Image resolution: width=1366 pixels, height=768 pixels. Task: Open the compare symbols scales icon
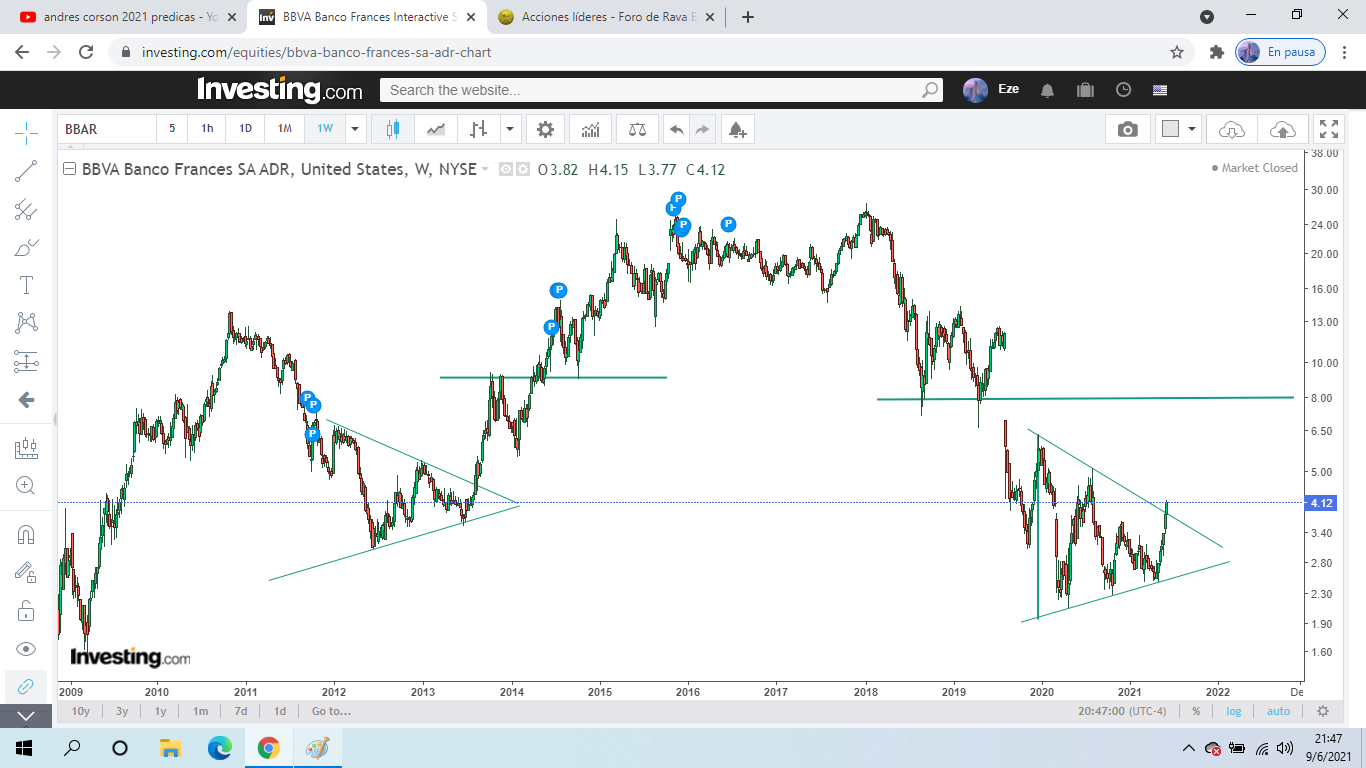coord(637,129)
